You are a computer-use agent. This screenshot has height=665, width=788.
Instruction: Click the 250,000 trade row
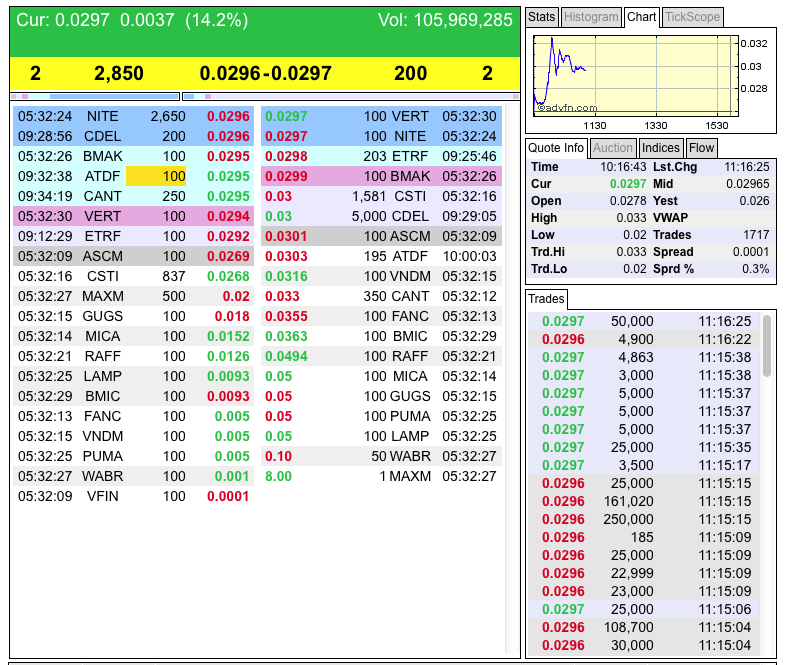tap(643, 519)
